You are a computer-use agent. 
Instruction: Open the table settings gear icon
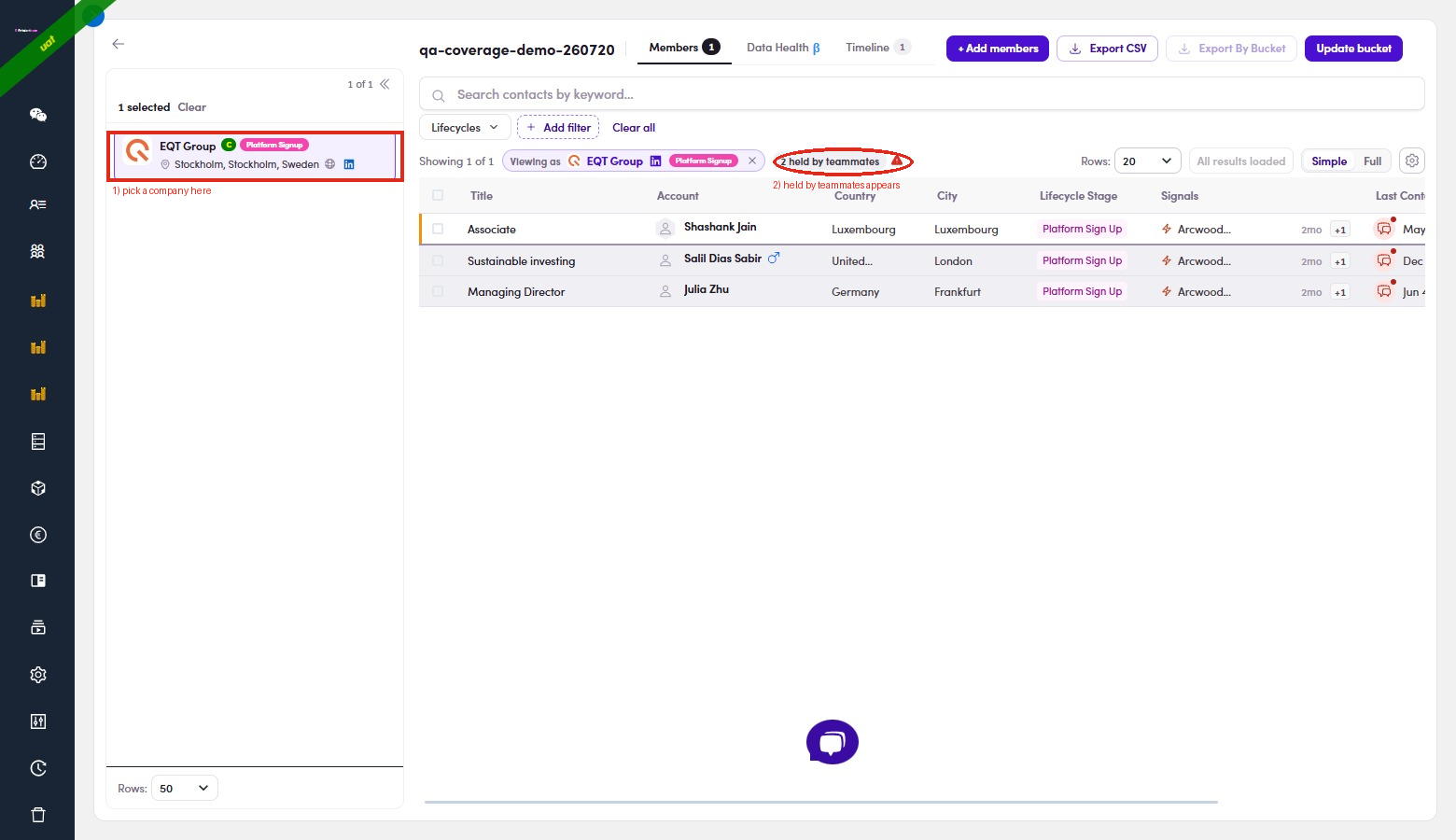coord(1412,161)
